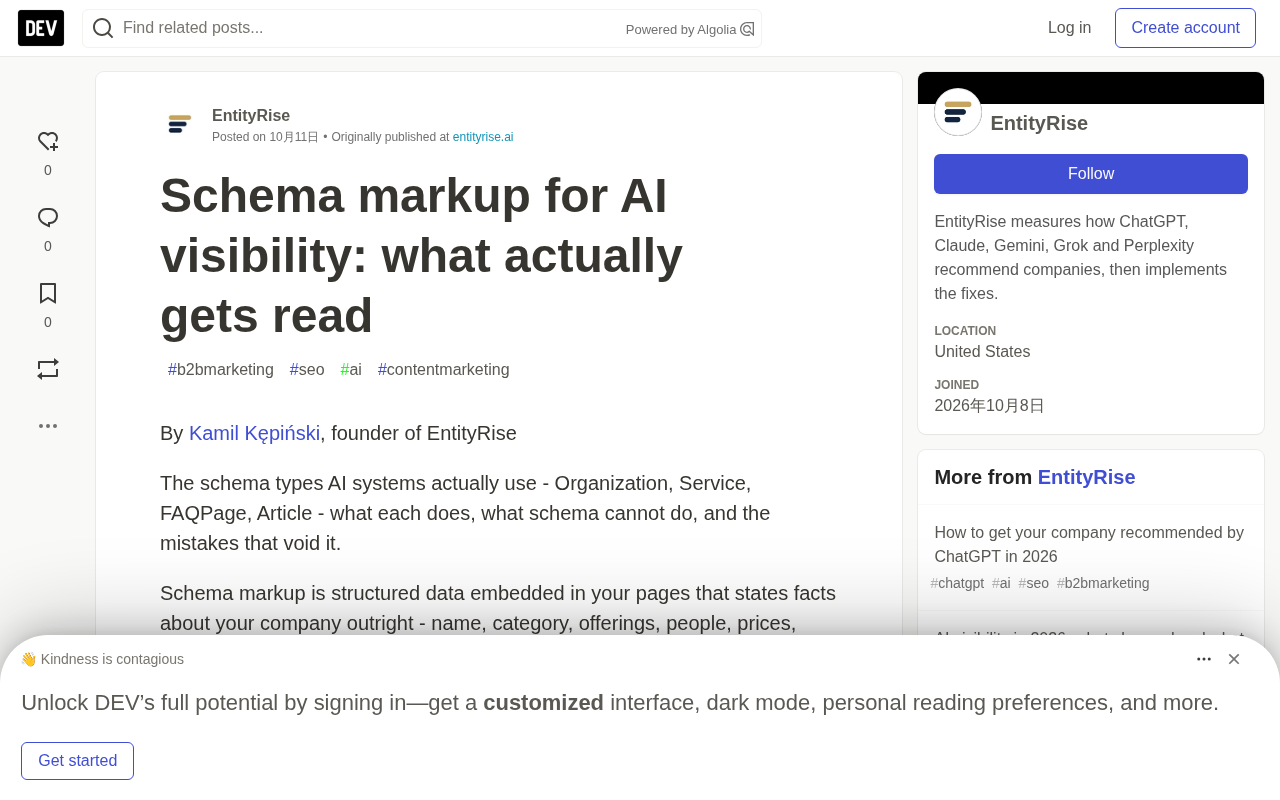
Task: Click 'Posted on 10月11日' date text
Action: (265, 137)
